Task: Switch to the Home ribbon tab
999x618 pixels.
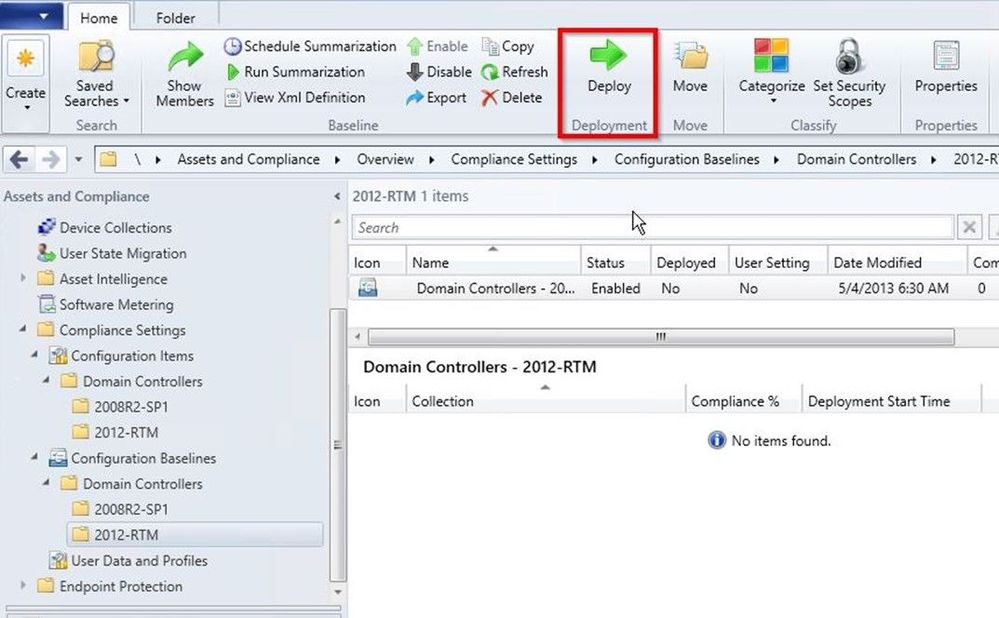Action: (x=99, y=18)
